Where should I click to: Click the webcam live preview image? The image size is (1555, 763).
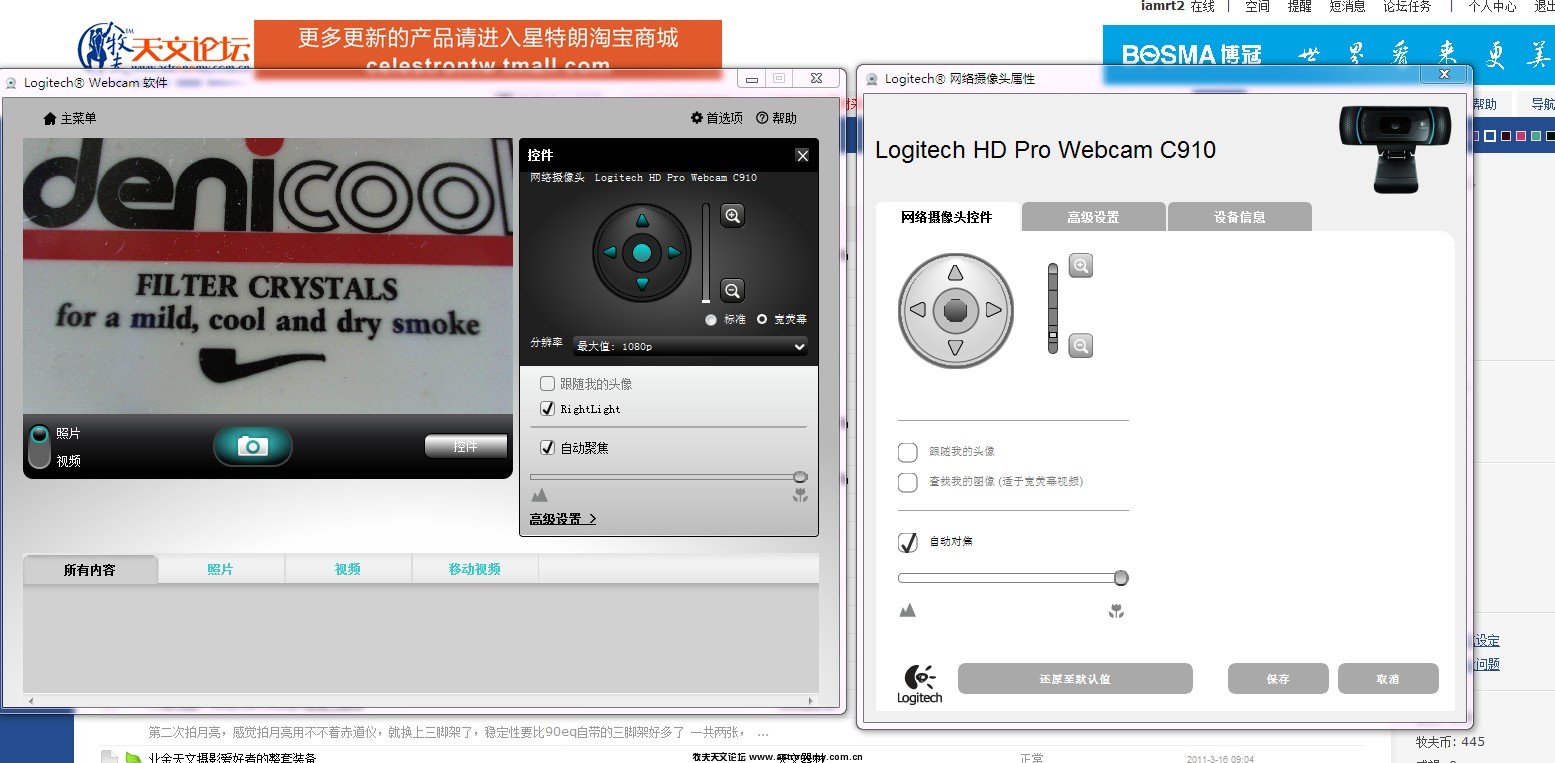pos(268,276)
